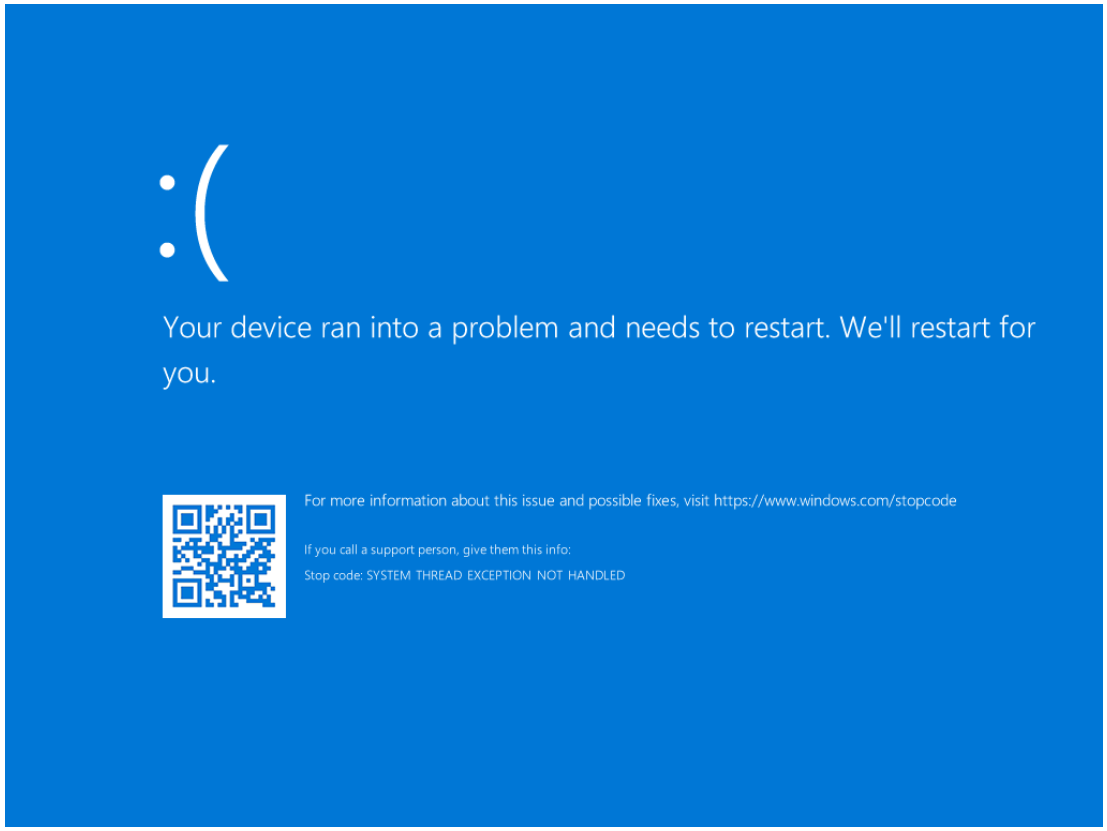
Task: Open the windows.com/stopcode URL
Action: [x=835, y=501]
